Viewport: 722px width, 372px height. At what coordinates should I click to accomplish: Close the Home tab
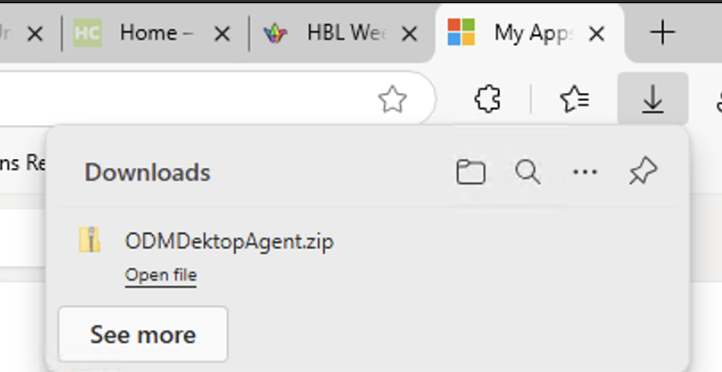tap(222, 34)
